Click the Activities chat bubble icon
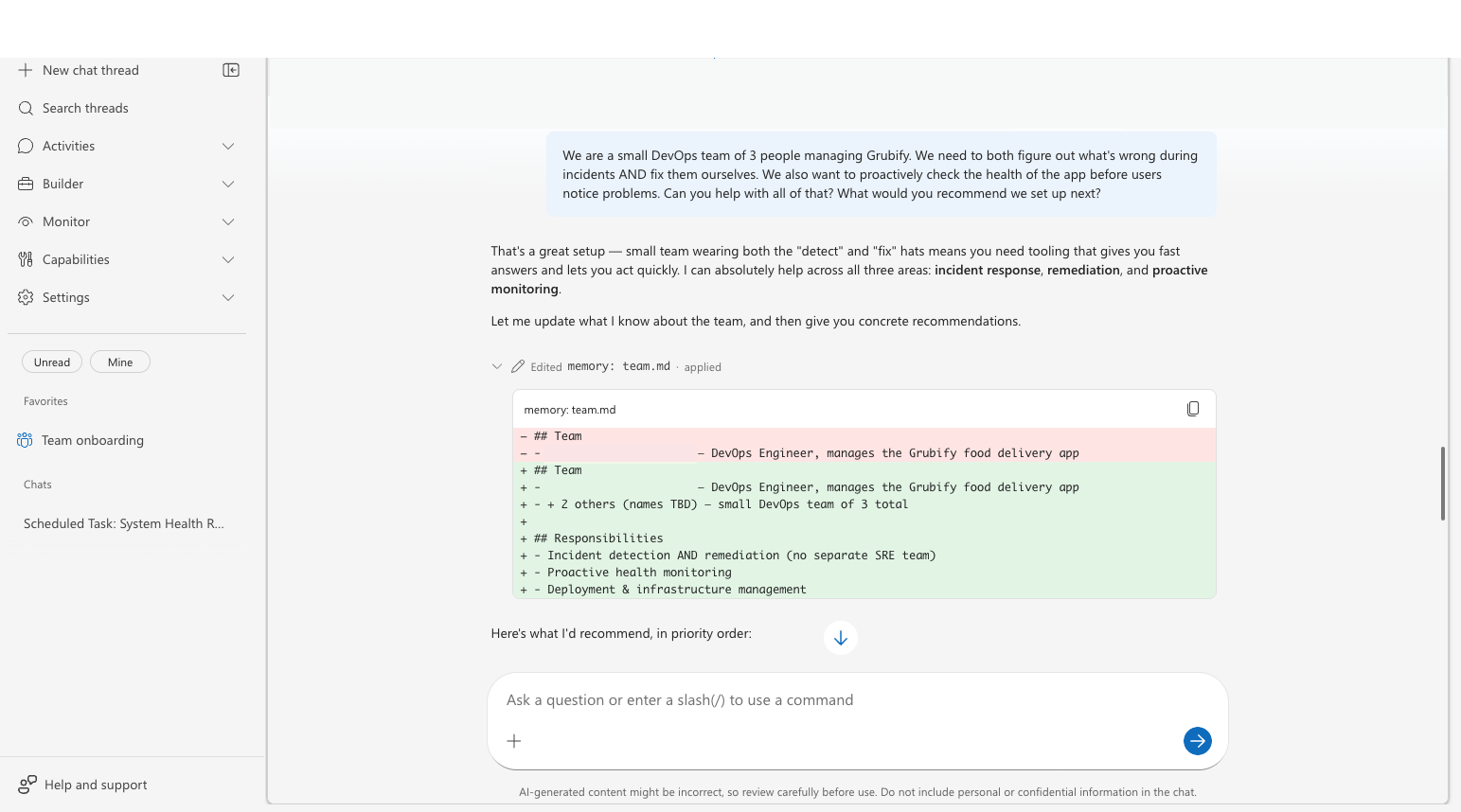The height and width of the screenshot is (812, 1461). (x=26, y=146)
